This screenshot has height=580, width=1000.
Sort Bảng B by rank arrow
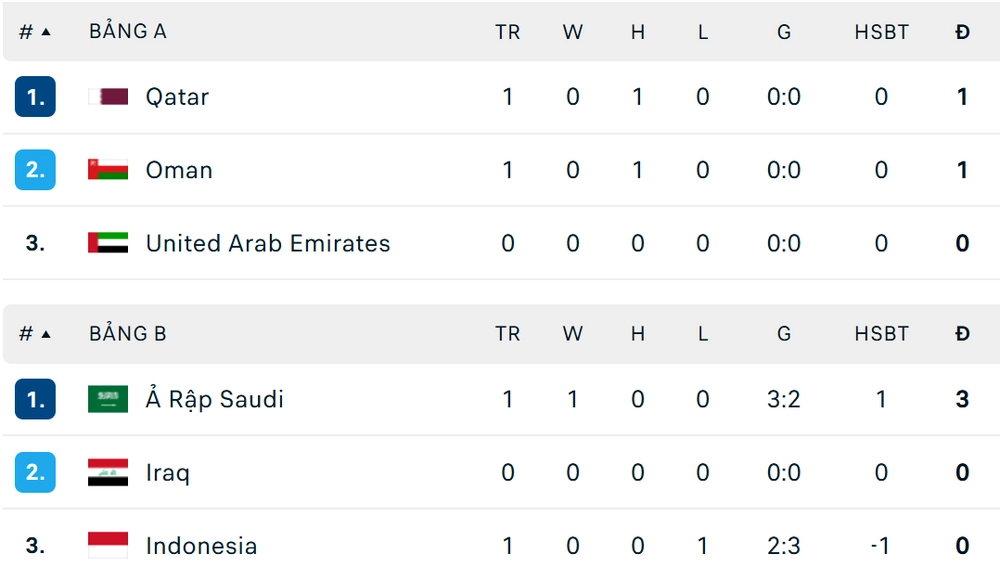[45, 334]
